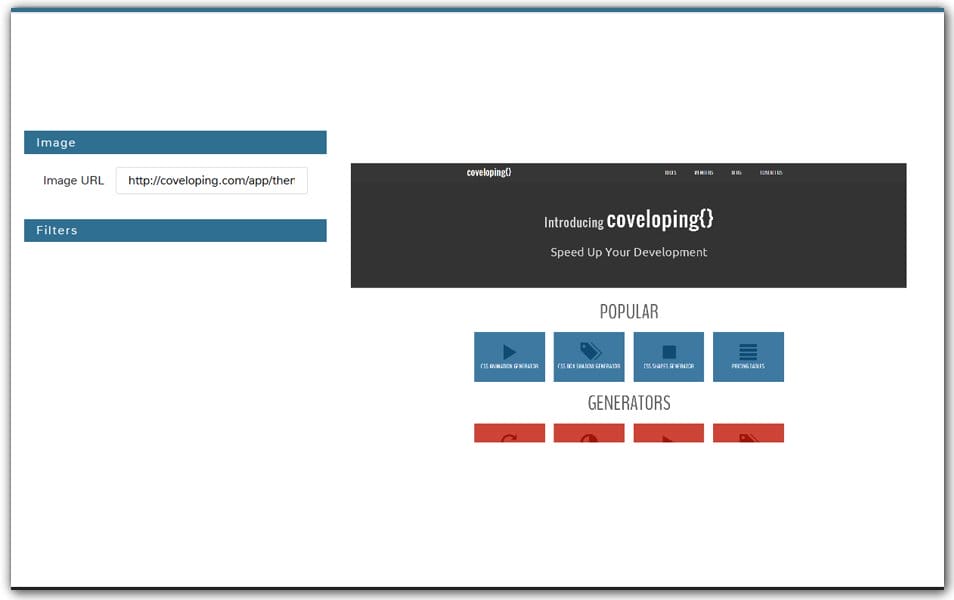Screen dimensions: 954x600
Task: Go to Members in the preview navbar
Action: 704,172
